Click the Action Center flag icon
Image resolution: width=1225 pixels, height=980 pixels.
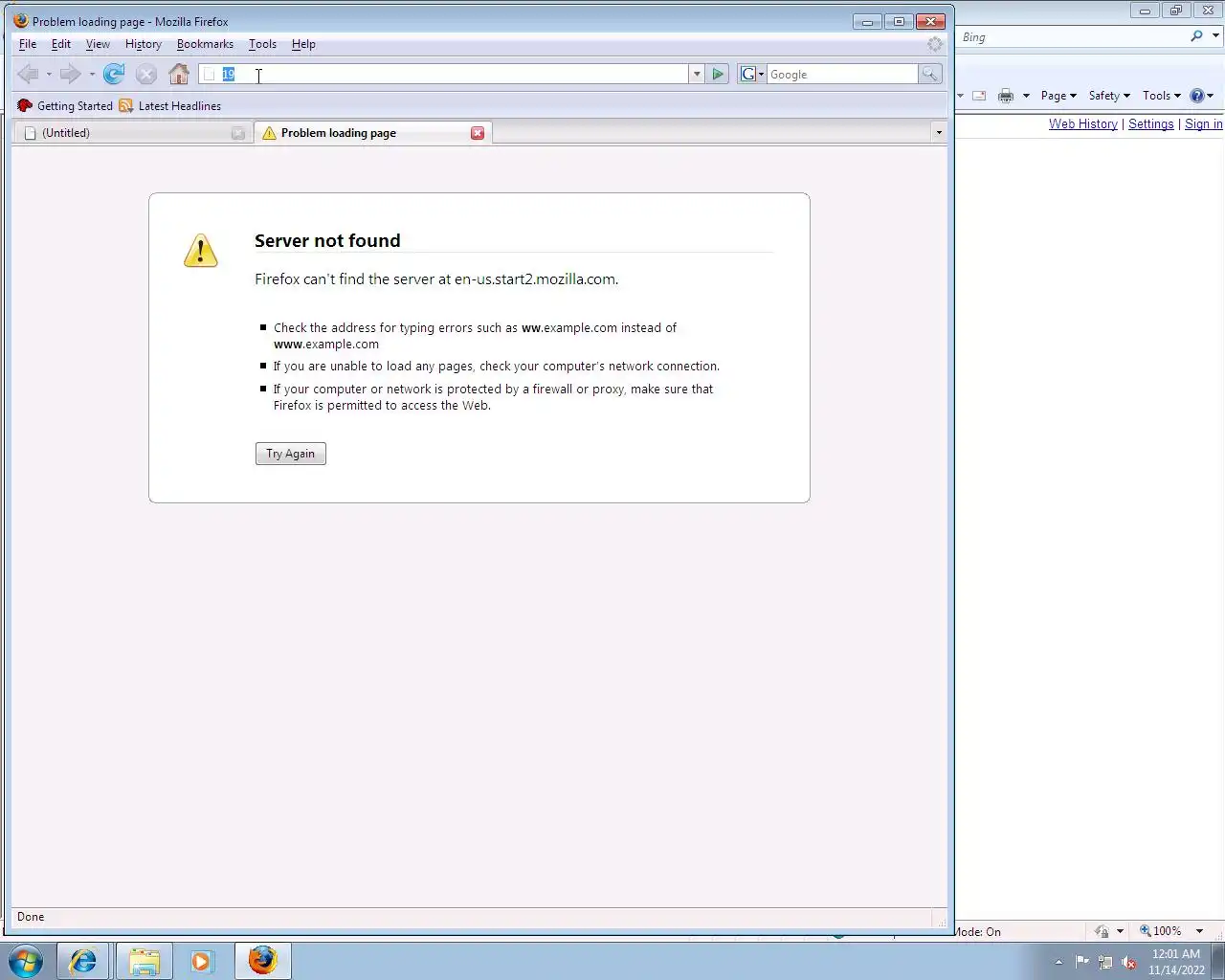1082,962
